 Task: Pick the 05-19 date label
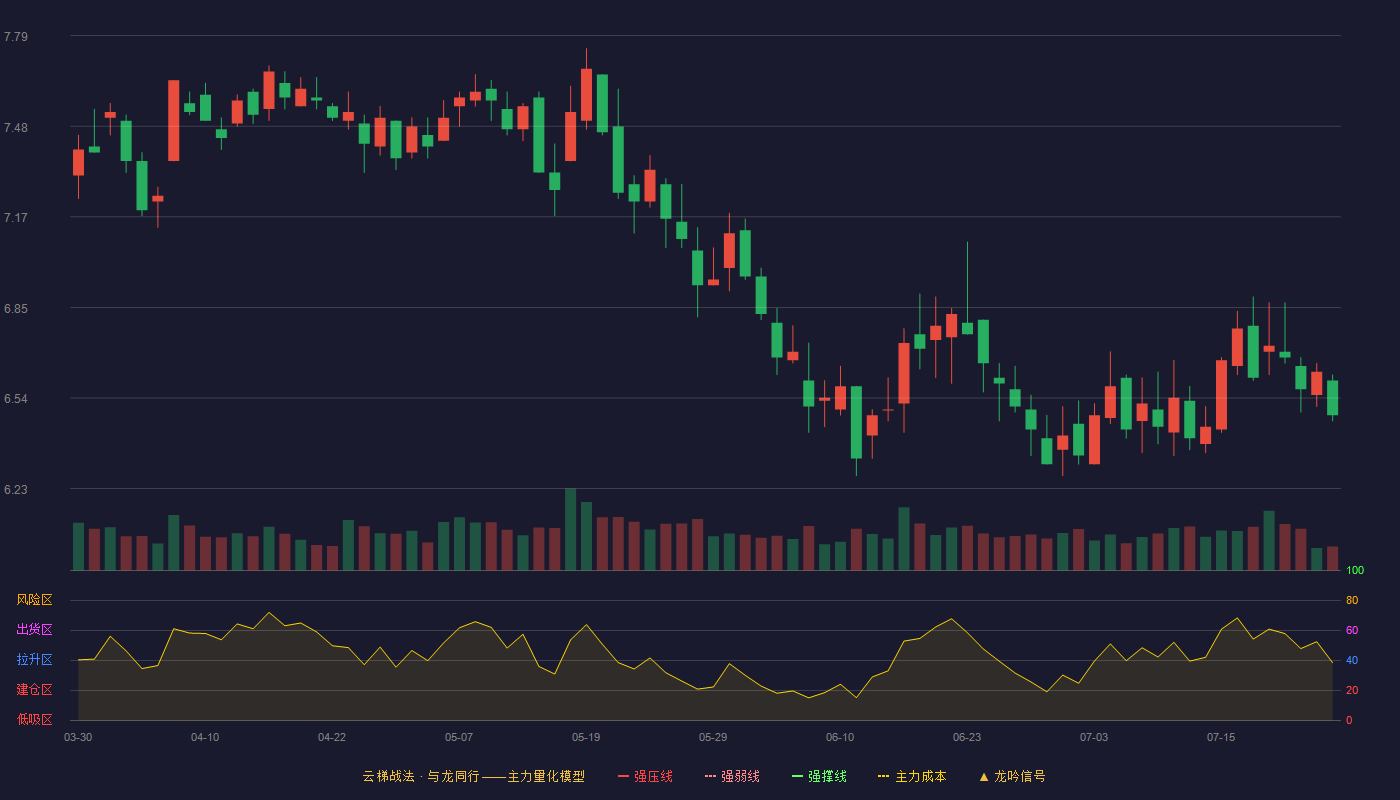click(586, 737)
